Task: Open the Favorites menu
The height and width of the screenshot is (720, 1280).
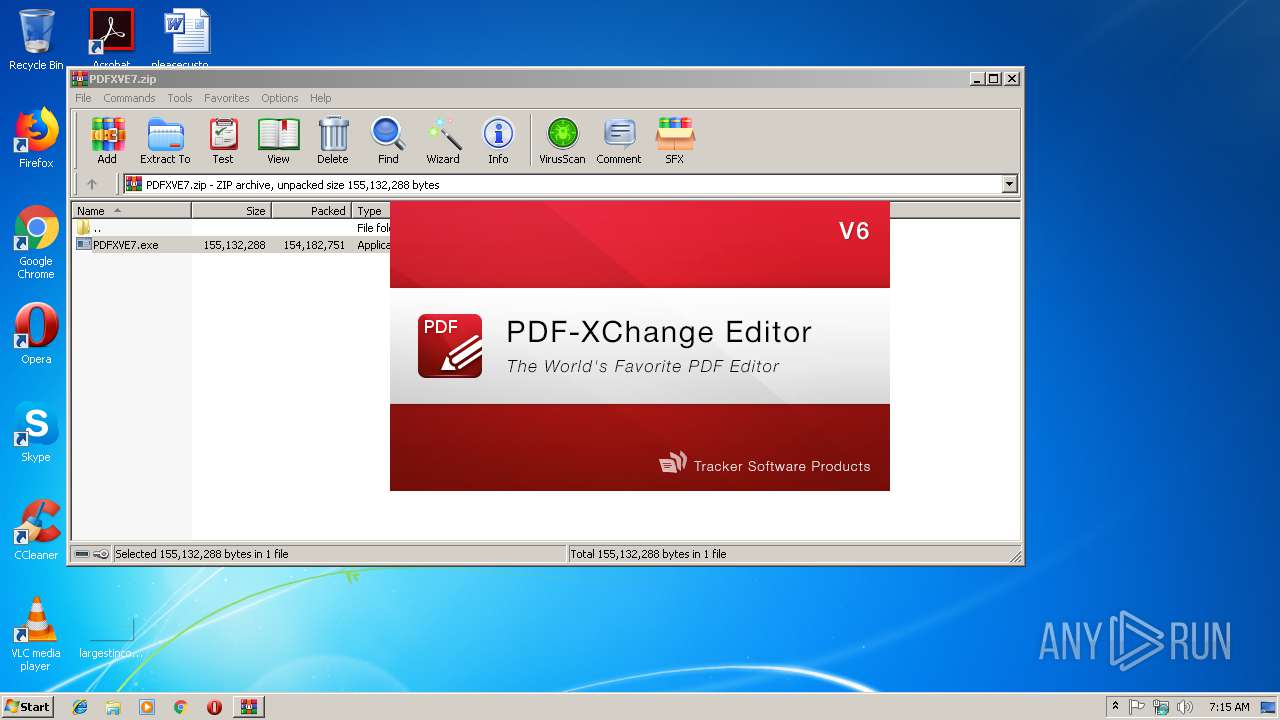Action: click(x=227, y=98)
